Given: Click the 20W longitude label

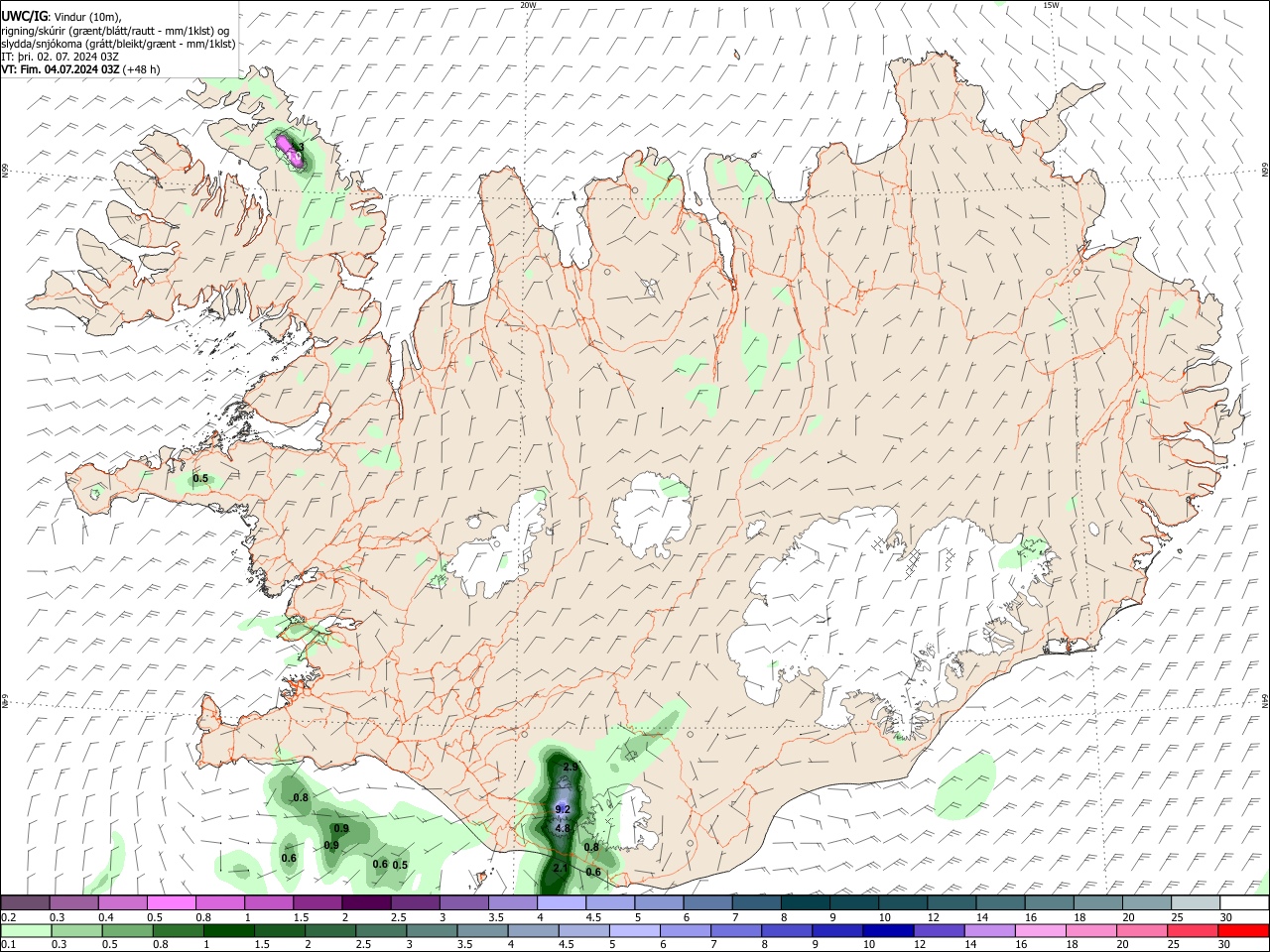Looking at the screenshot, I should coord(528,5).
